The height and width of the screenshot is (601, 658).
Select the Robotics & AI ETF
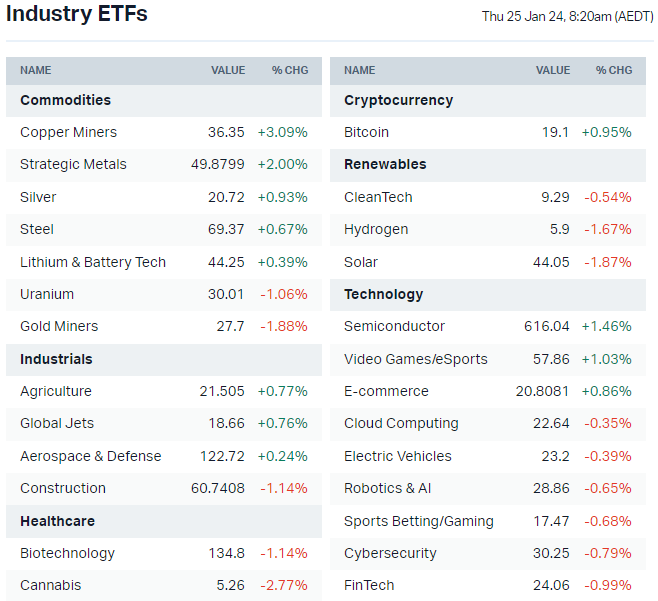tap(388, 488)
